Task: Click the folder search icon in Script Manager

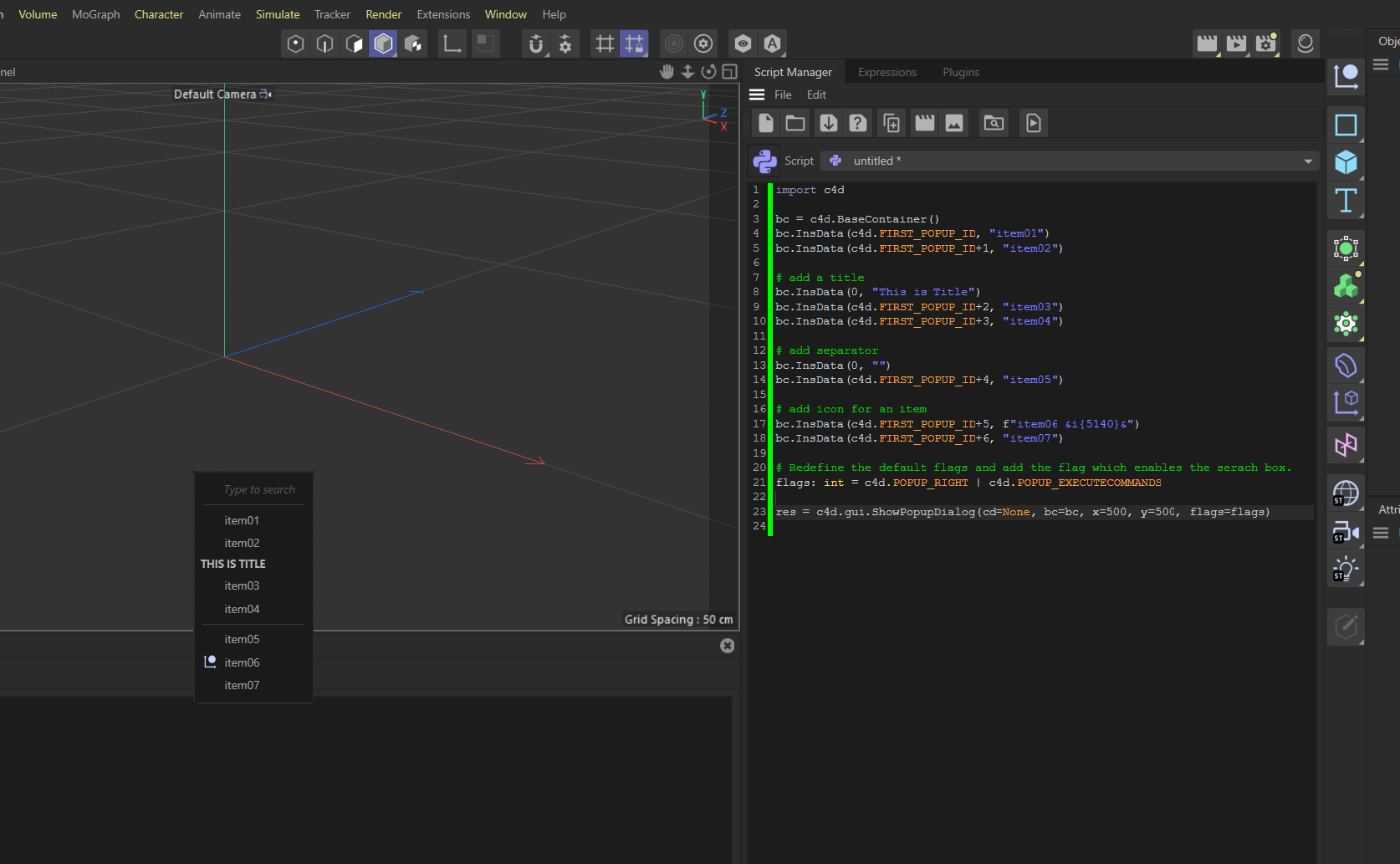Action: click(994, 123)
